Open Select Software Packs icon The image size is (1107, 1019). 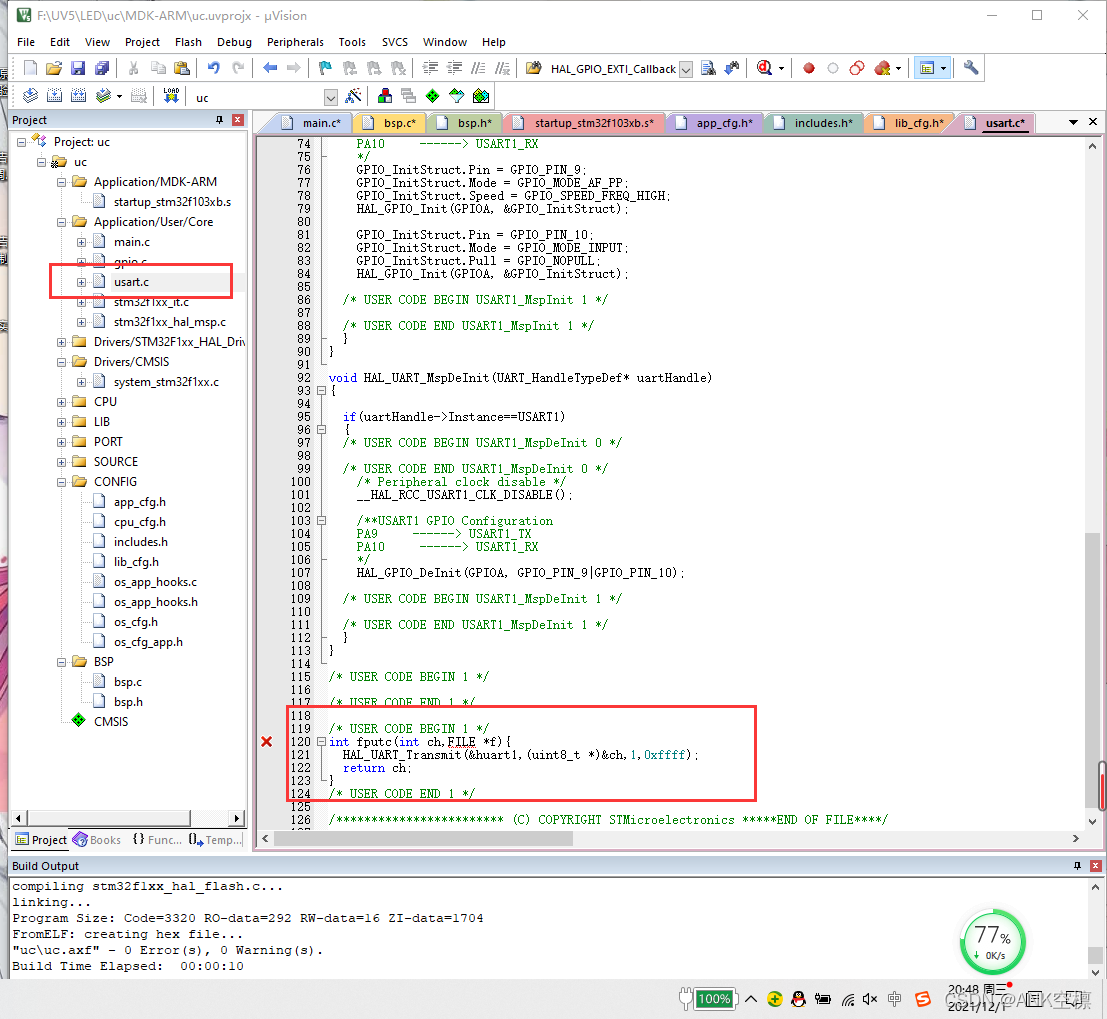pyautogui.click(x=457, y=96)
